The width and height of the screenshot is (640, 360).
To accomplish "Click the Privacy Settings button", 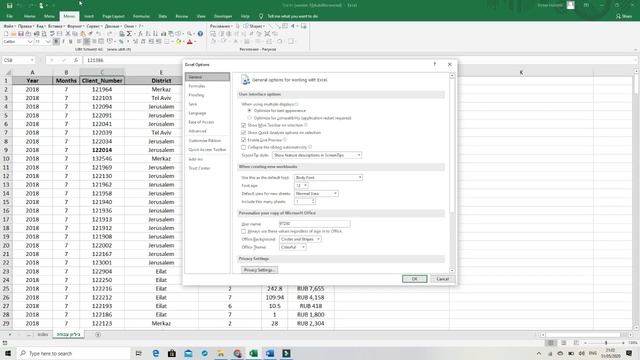I will point(259,270).
